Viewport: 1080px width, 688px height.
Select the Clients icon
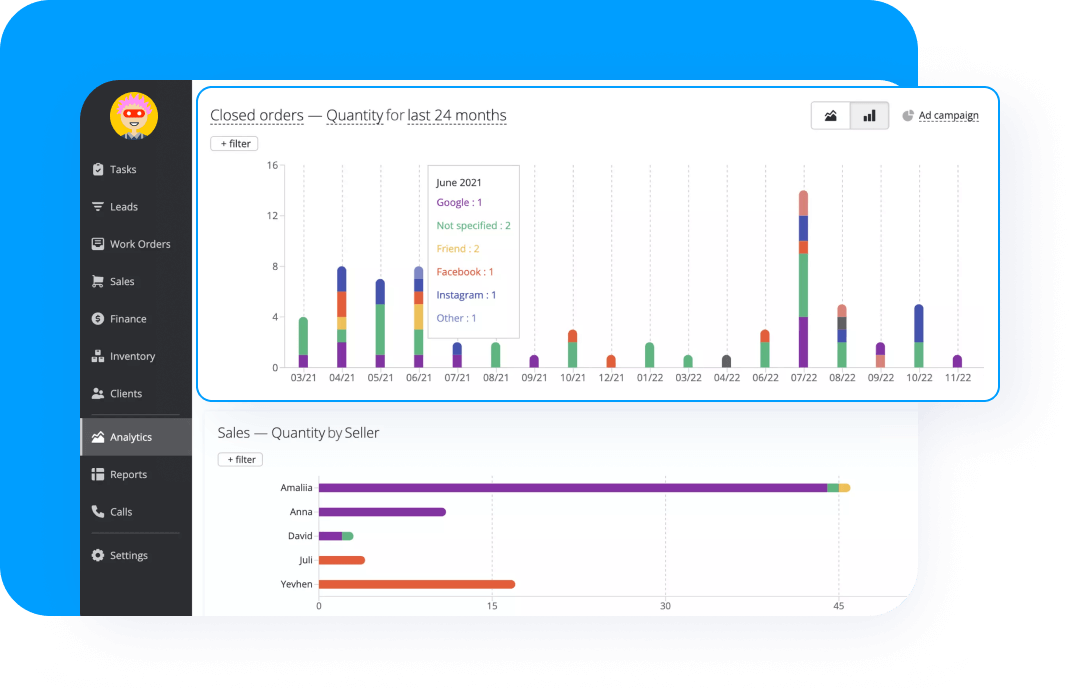99,393
